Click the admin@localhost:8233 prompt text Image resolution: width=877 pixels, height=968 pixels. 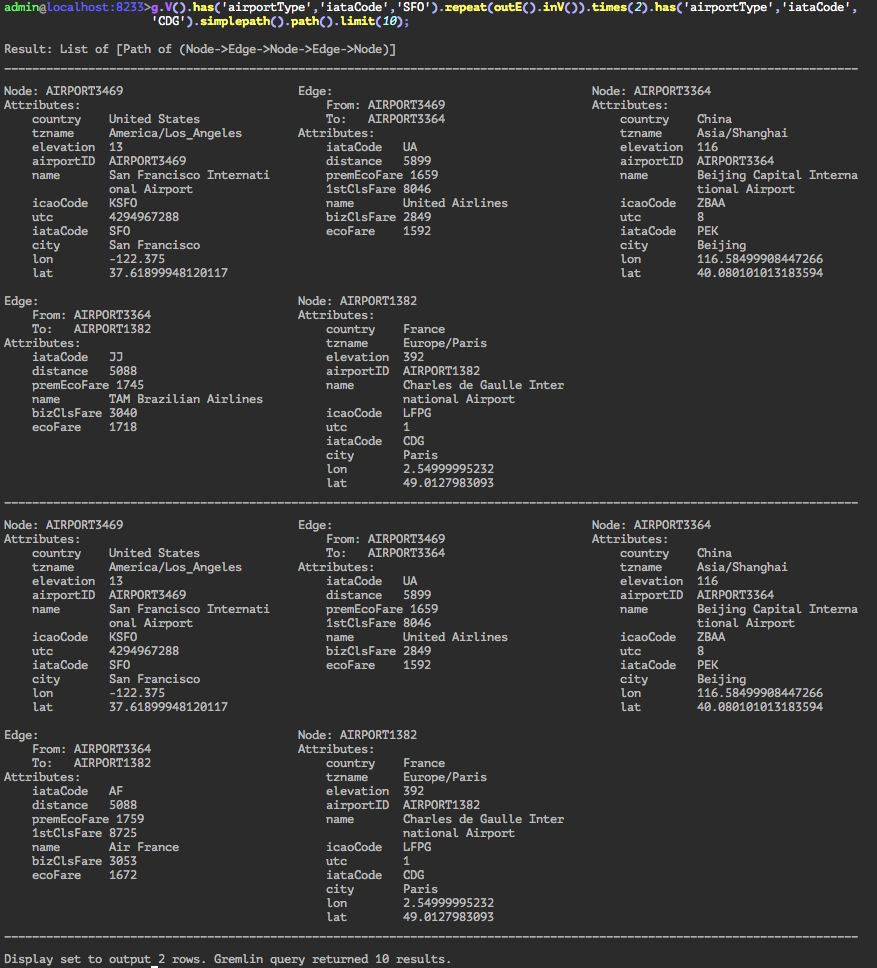pos(74,7)
